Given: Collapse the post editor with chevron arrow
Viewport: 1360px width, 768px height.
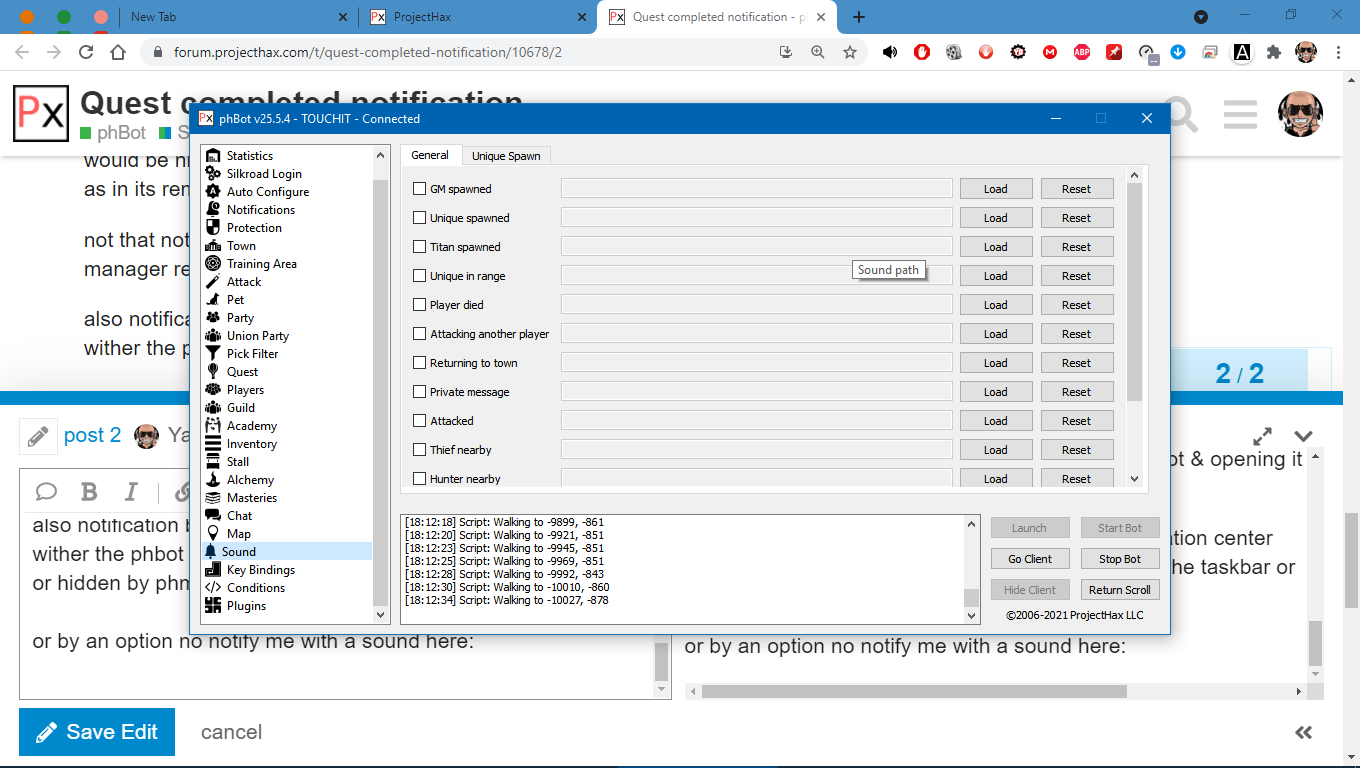Looking at the screenshot, I should 1303,436.
